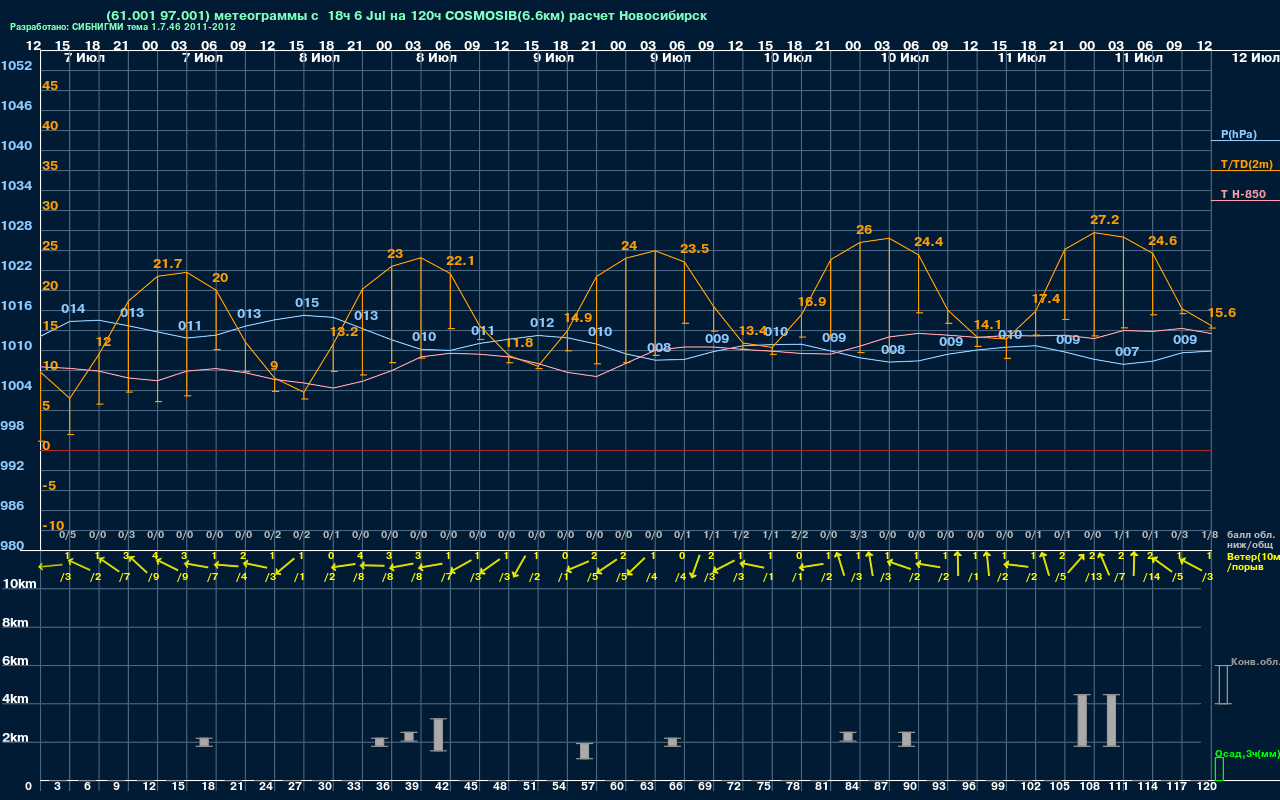Viewport: 1280px width, 800px height.
Task: Click the 980 pressure axis tick
Action: point(13,546)
